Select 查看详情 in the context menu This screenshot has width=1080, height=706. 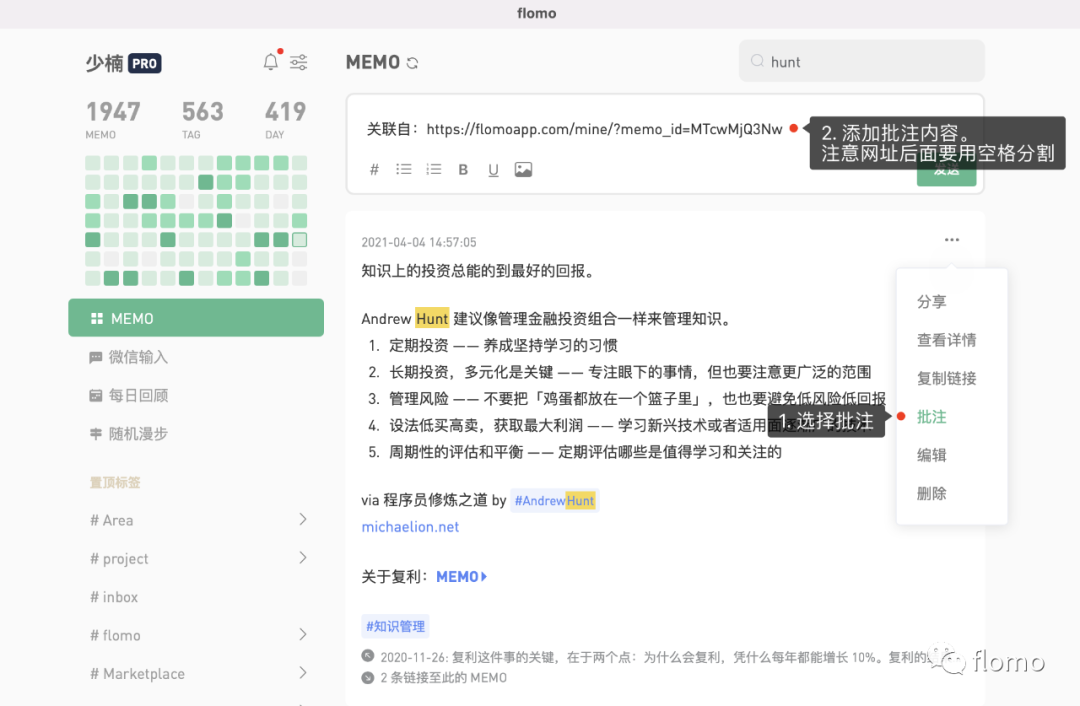pos(946,340)
